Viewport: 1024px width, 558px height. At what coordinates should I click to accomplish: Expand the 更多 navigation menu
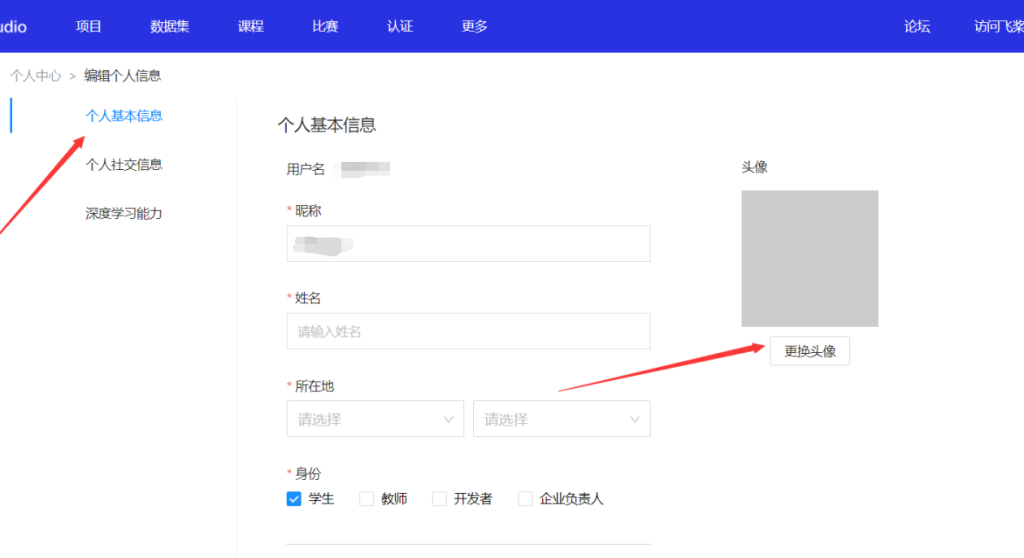pyautogui.click(x=475, y=26)
